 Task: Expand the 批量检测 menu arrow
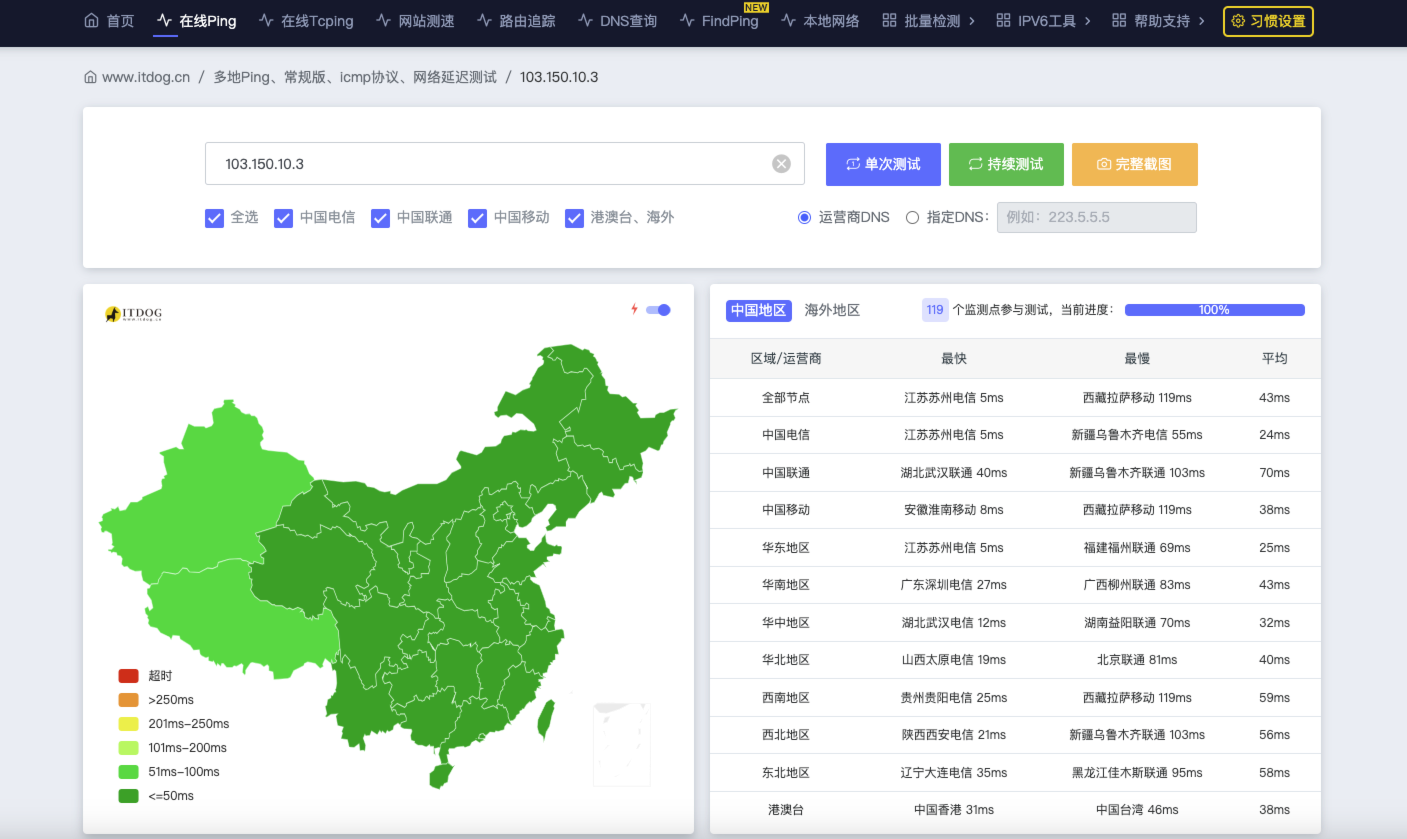pos(972,21)
